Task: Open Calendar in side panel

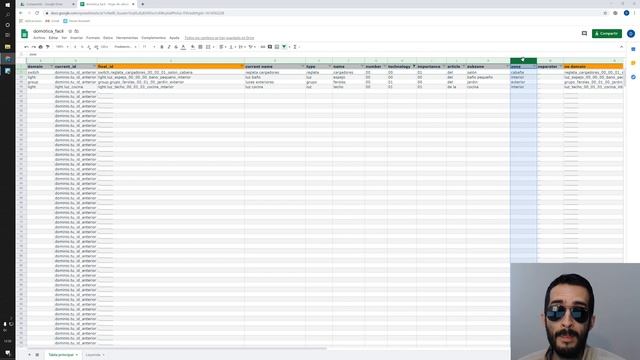Action: point(633,49)
